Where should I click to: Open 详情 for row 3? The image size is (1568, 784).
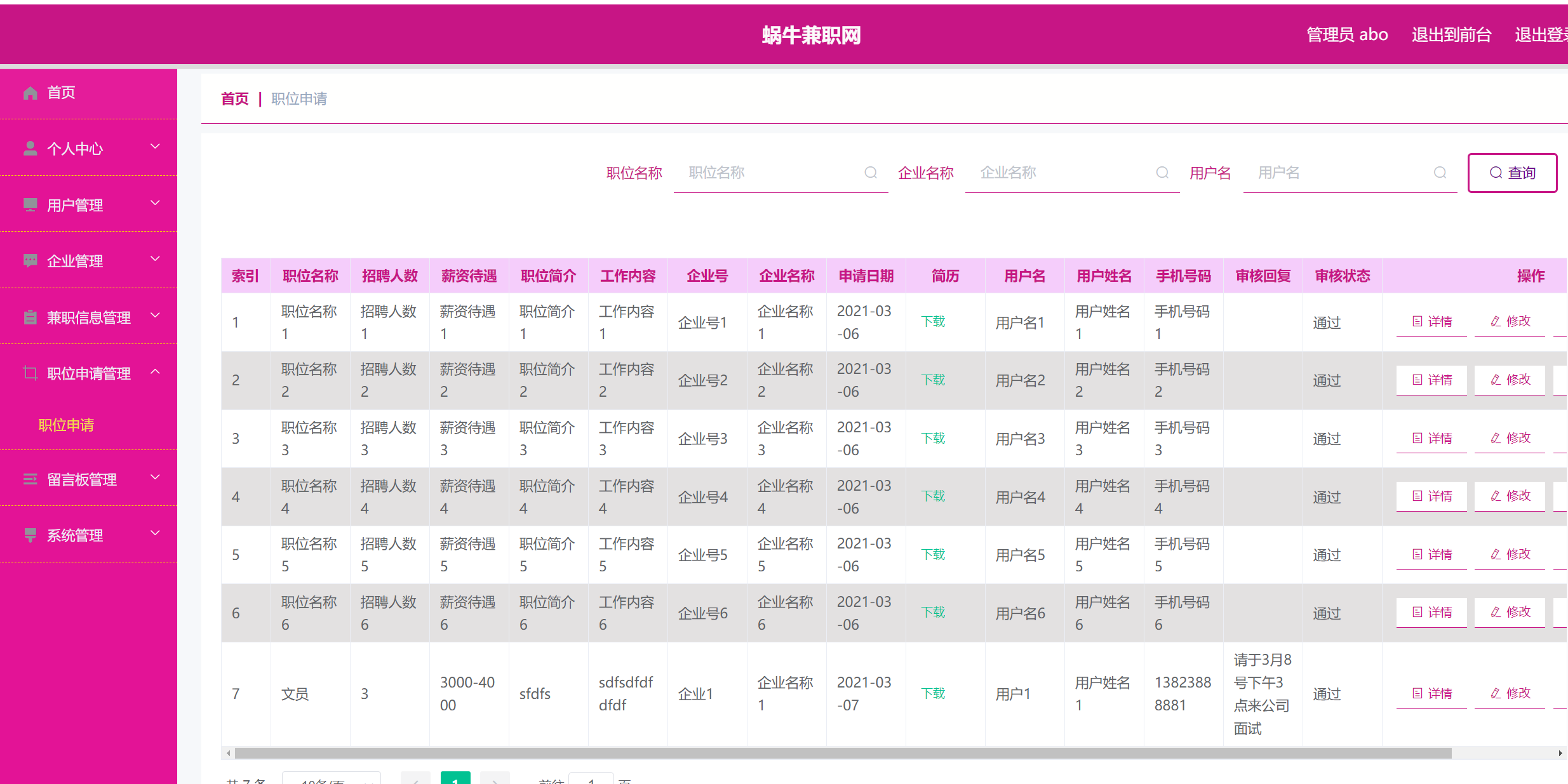(x=1431, y=438)
